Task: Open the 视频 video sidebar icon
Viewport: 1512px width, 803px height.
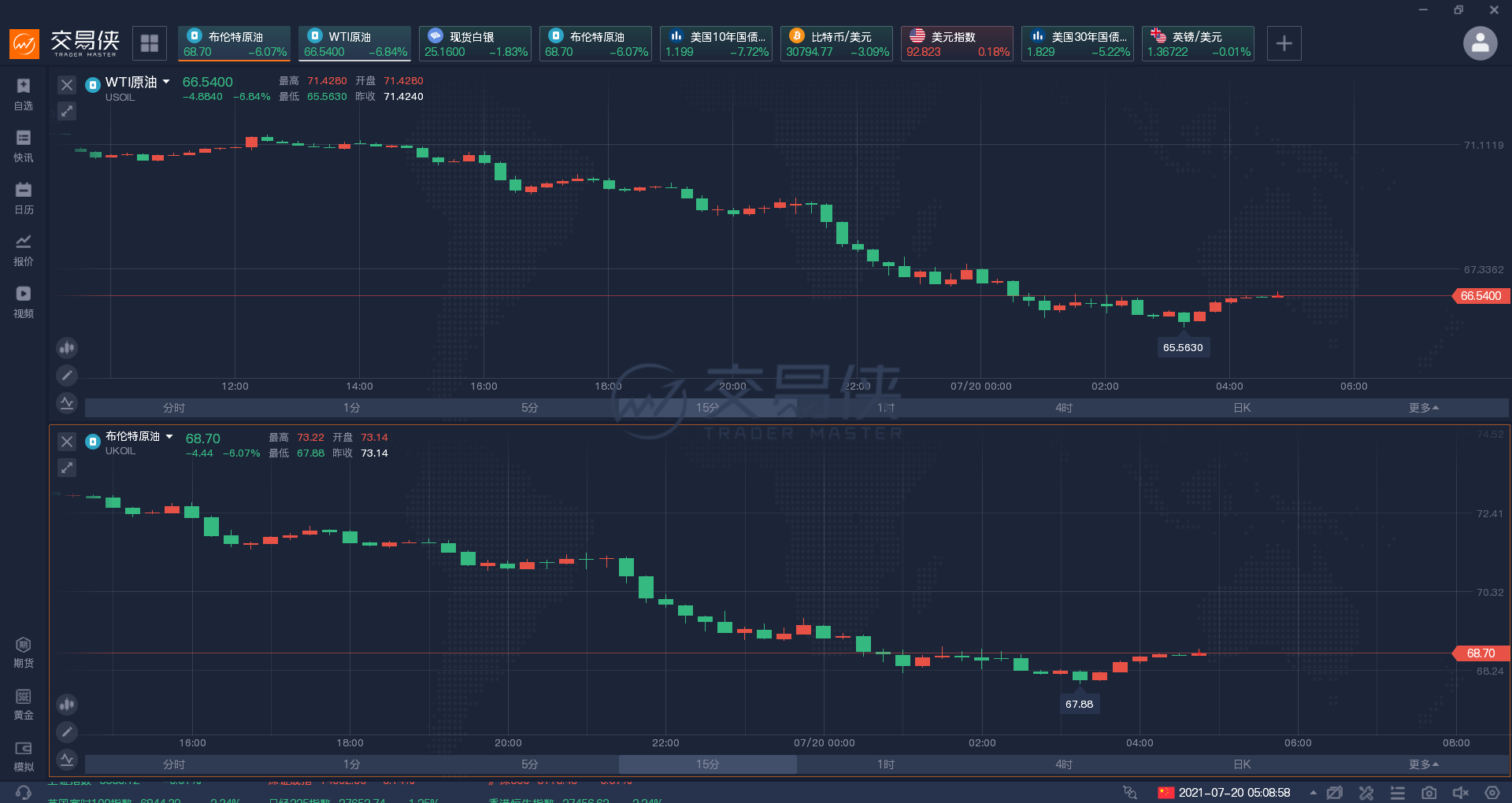Action: coord(24,302)
